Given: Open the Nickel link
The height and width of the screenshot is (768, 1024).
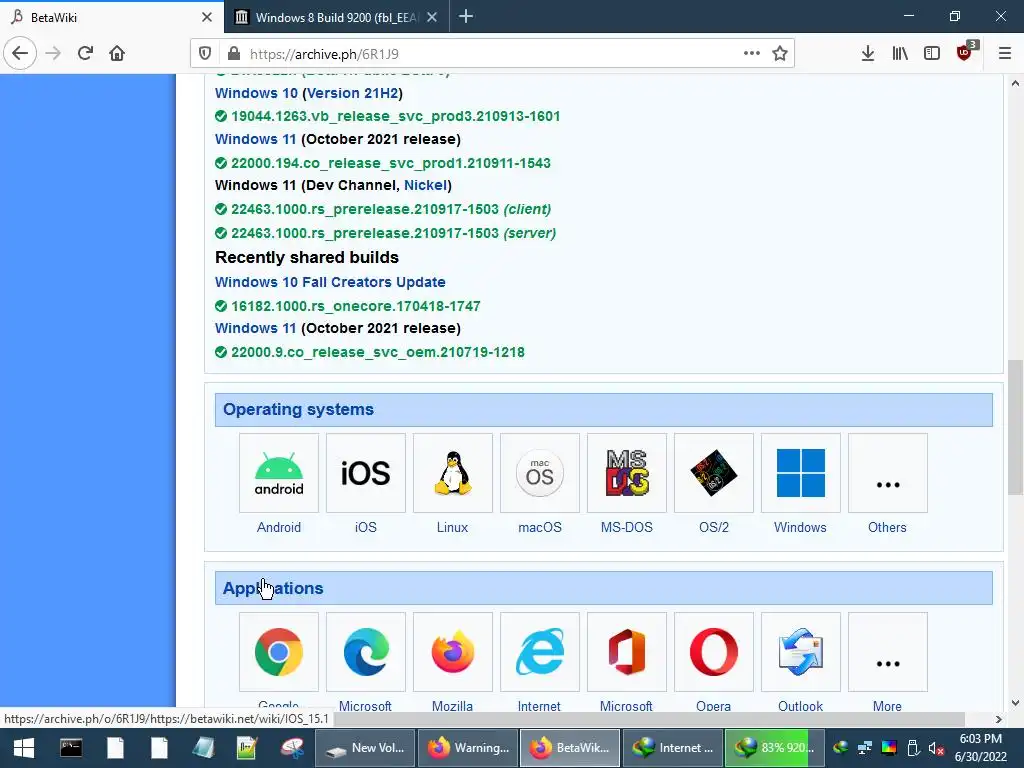Looking at the screenshot, I should coord(425,185).
